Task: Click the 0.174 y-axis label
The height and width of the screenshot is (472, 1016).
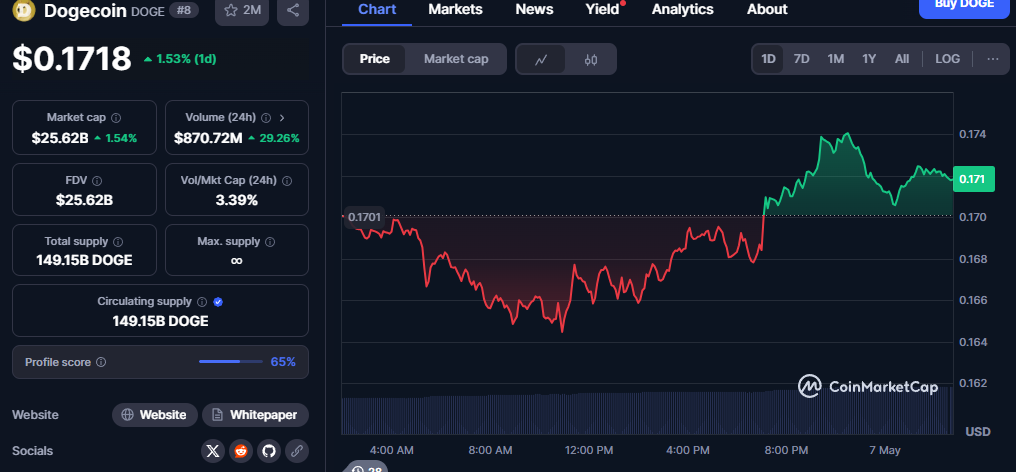Action: pos(972,134)
